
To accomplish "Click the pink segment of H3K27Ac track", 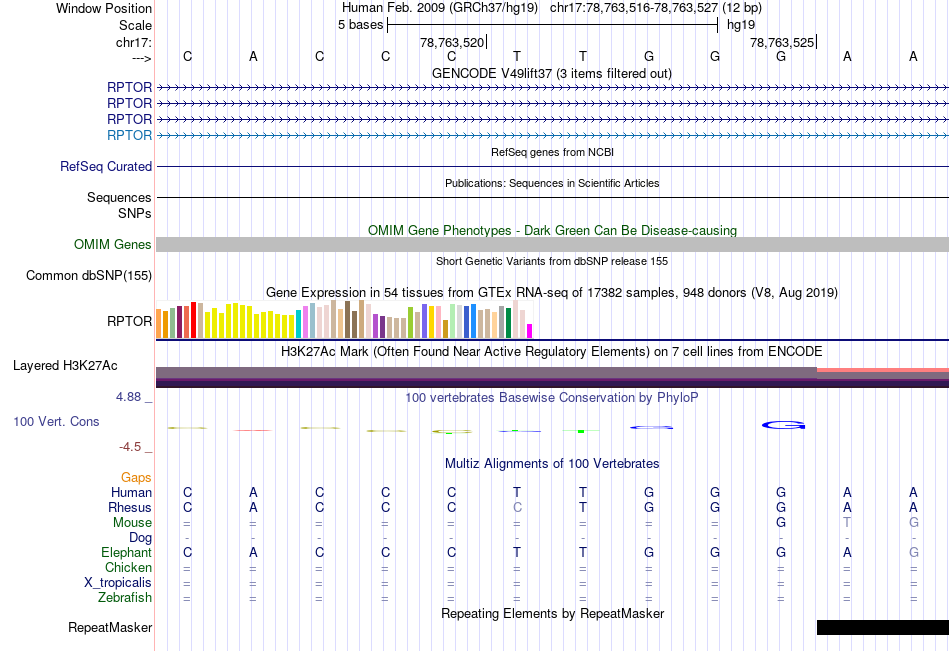I will click(x=883, y=369).
